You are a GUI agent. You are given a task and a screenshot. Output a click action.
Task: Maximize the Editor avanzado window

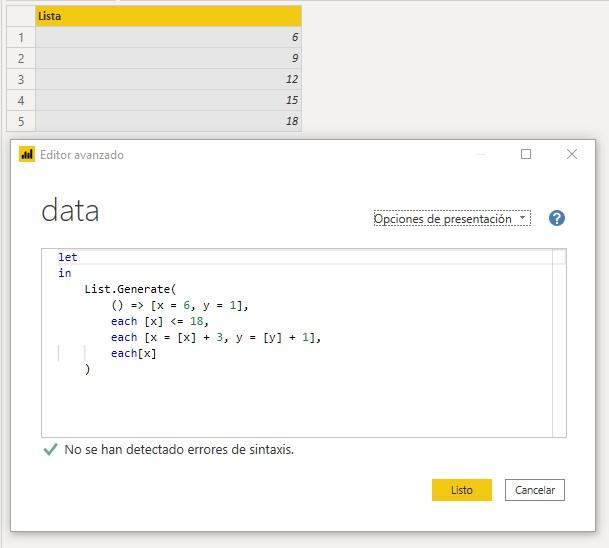click(x=526, y=154)
